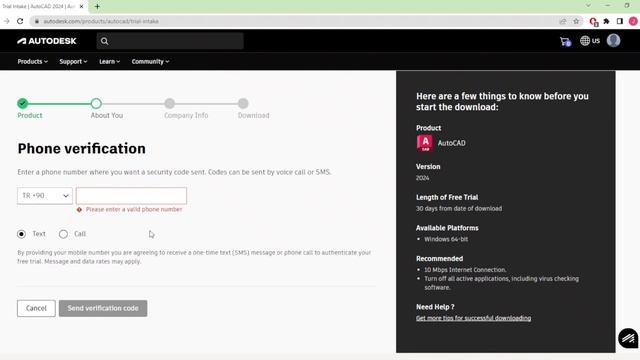
Task: Click the Company Info step label
Action: pos(186,116)
